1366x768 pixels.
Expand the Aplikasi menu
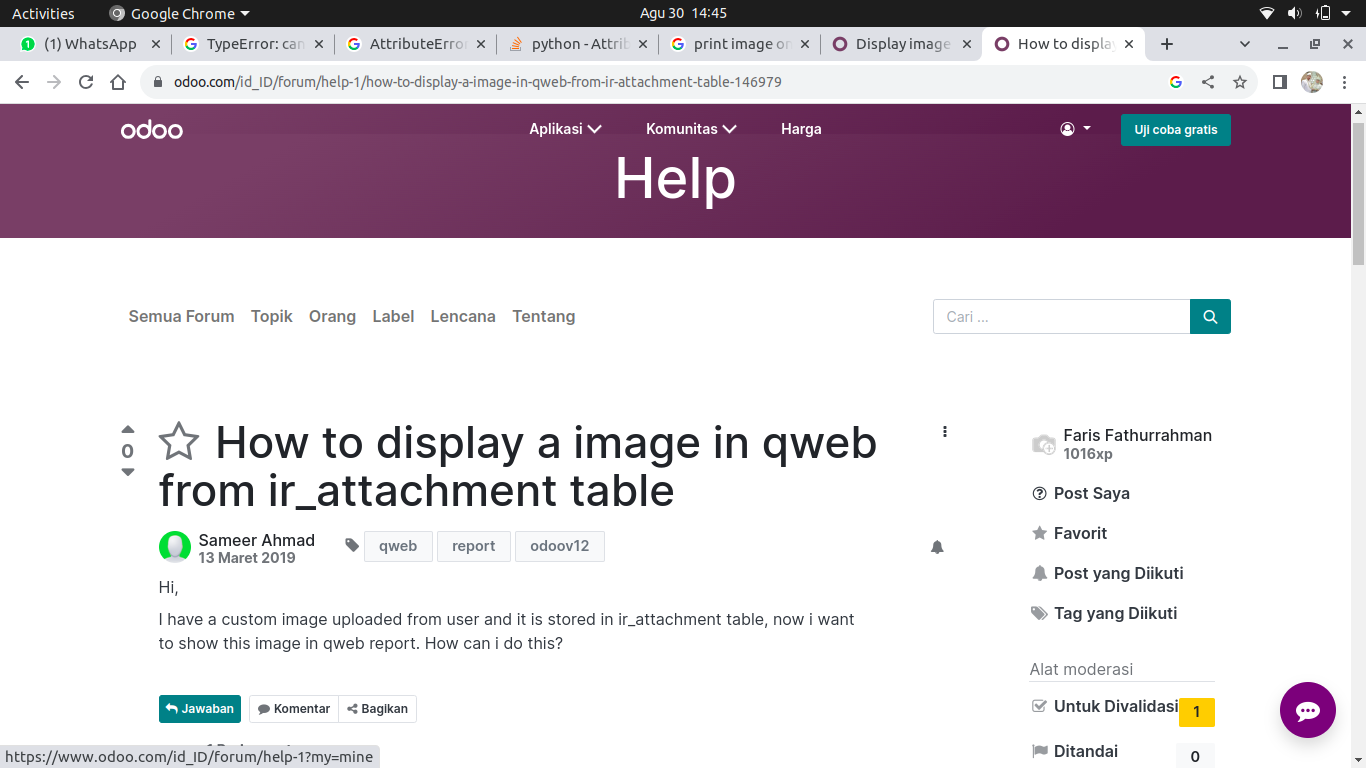(x=565, y=129)
